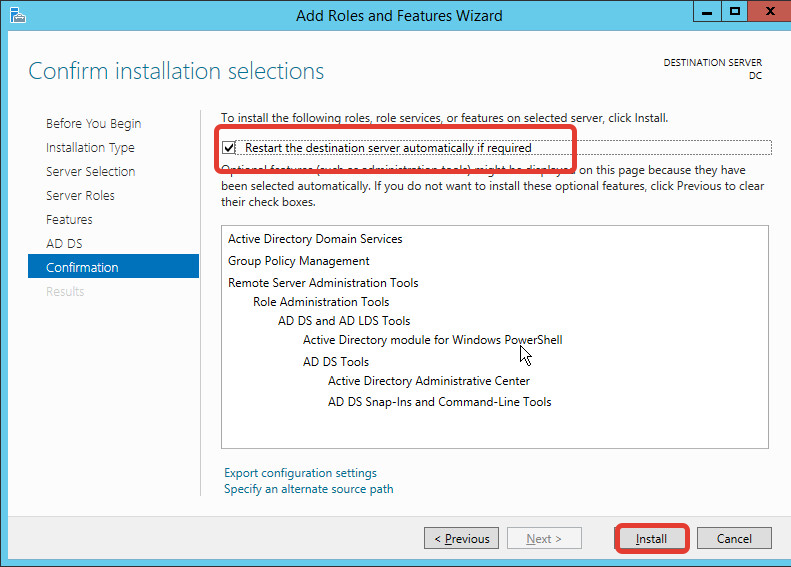
Task: Minimize the wizard window
Action: click(706, 13)
